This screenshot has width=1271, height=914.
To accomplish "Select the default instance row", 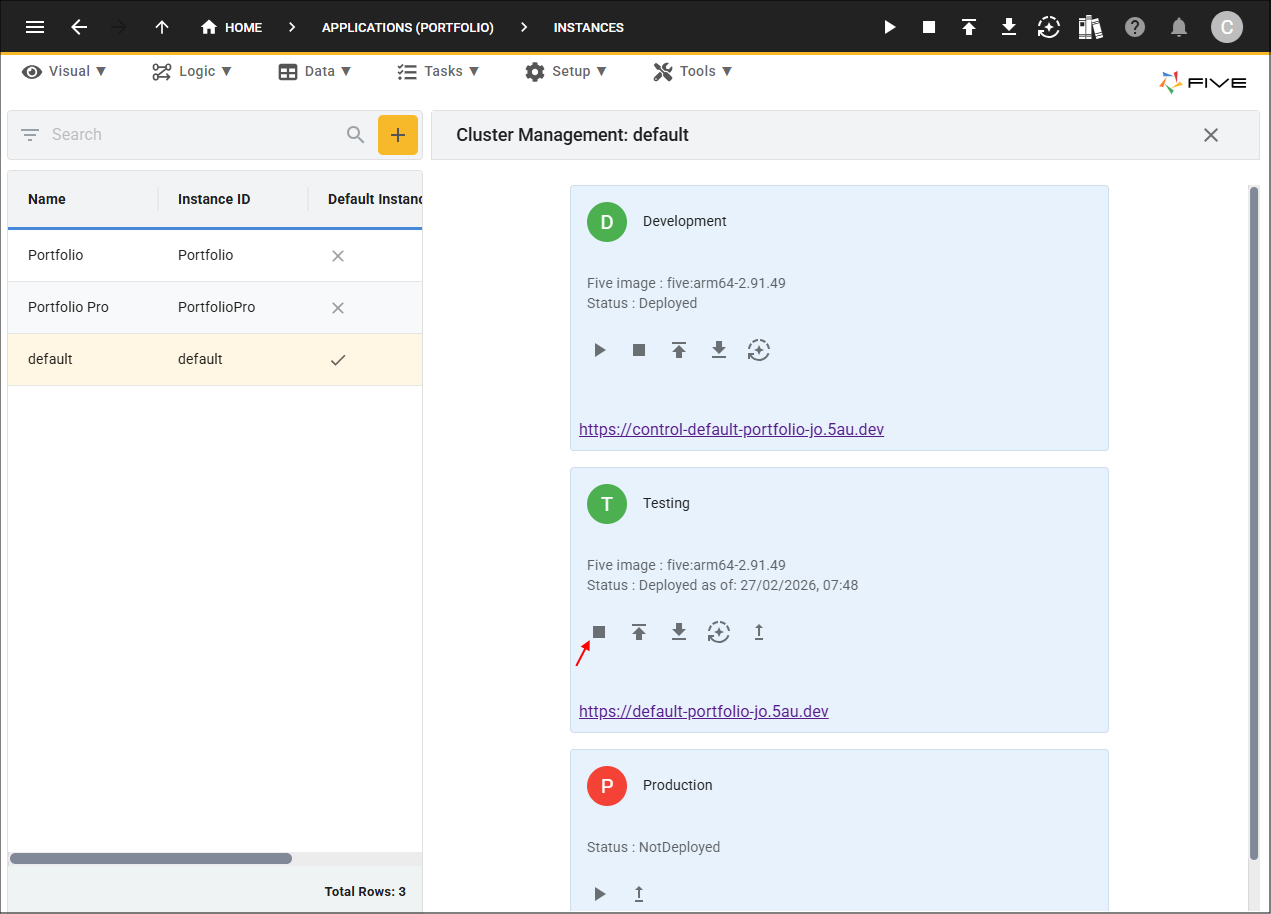I will coord(215,359).
